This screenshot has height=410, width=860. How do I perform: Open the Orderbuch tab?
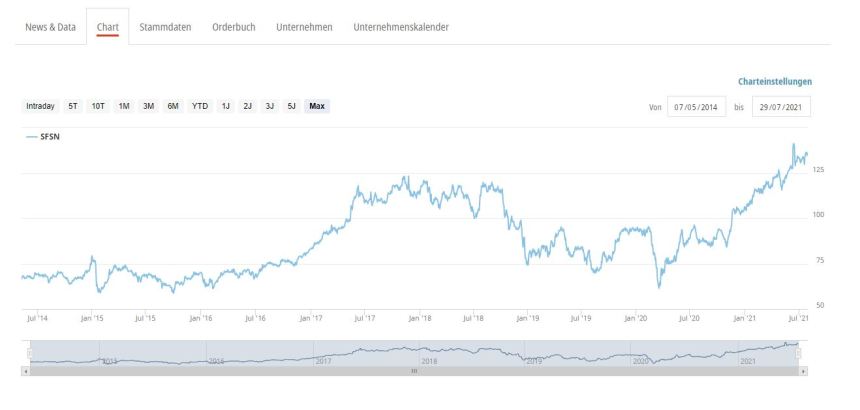pos(233,26)
